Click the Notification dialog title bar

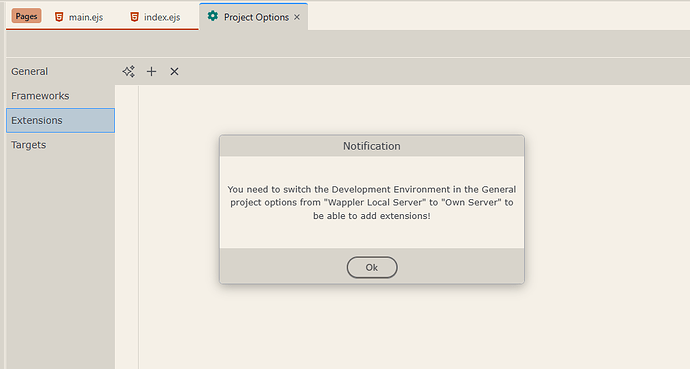pyautogui.click(x=372, y=146)
